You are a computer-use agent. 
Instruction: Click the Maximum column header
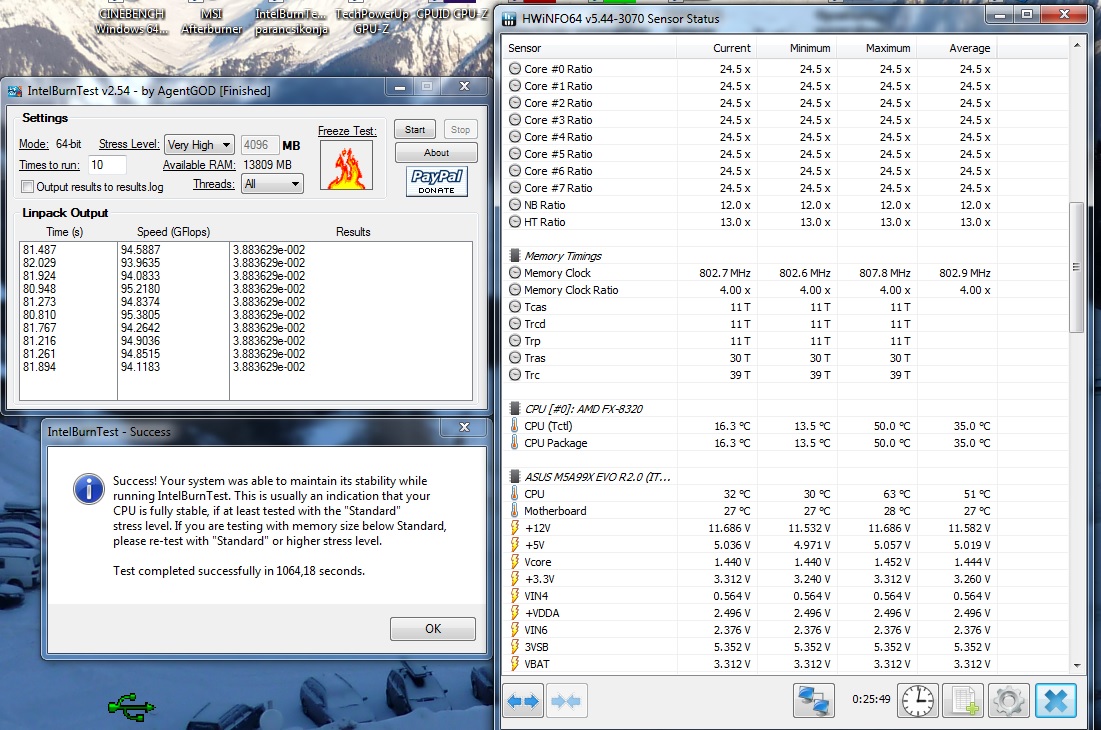[x=877, y=48]
